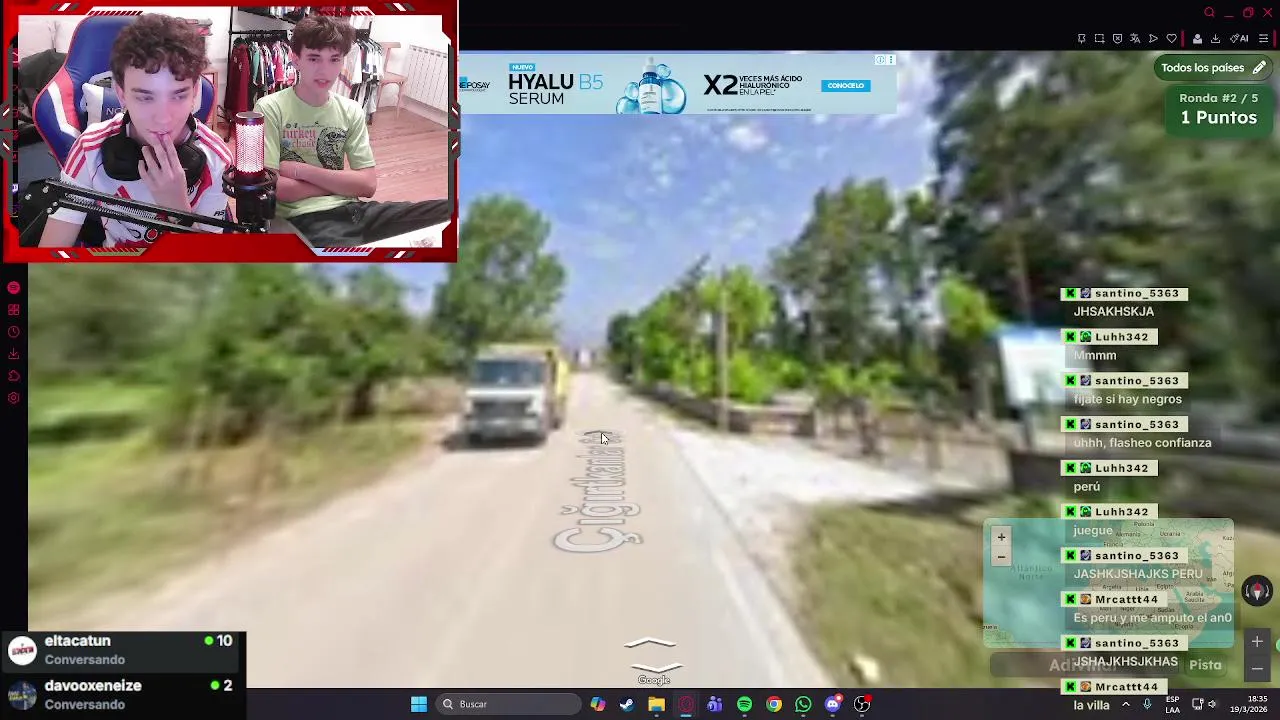
Task: Click the CONOCELO button in the ad
Action: [x=846, y=85]
